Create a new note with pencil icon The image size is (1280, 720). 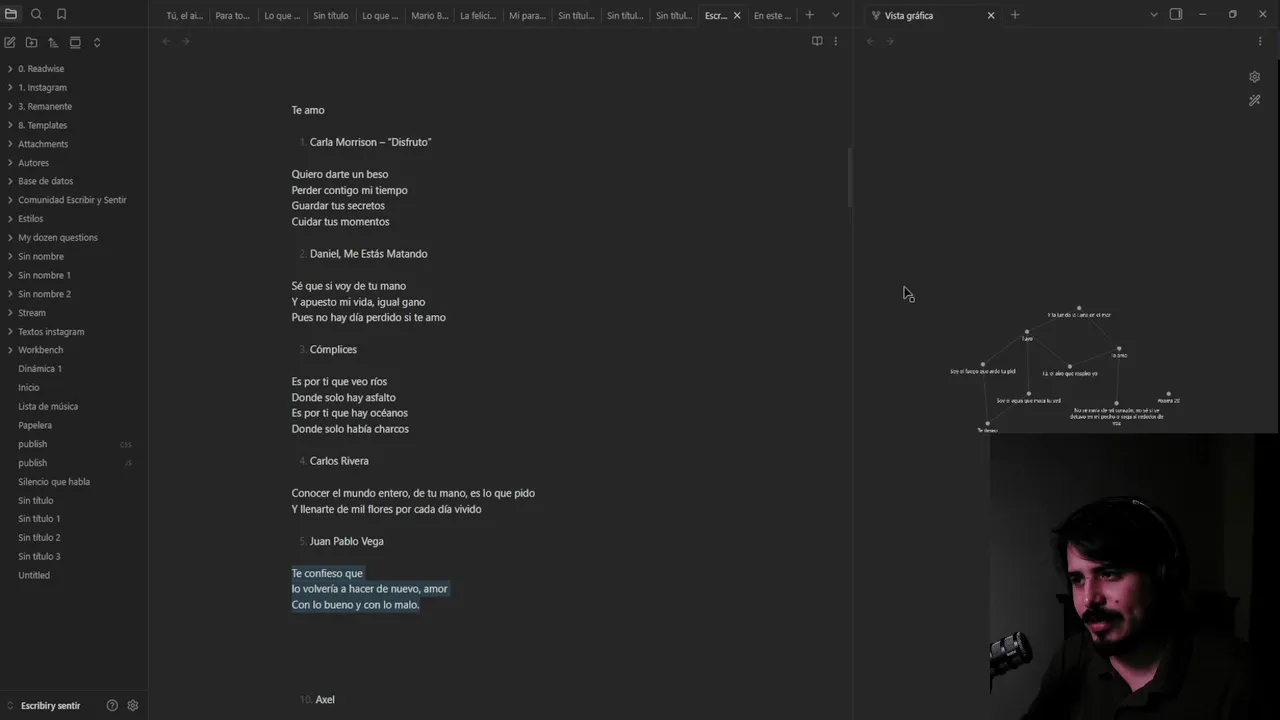point(10,42)
